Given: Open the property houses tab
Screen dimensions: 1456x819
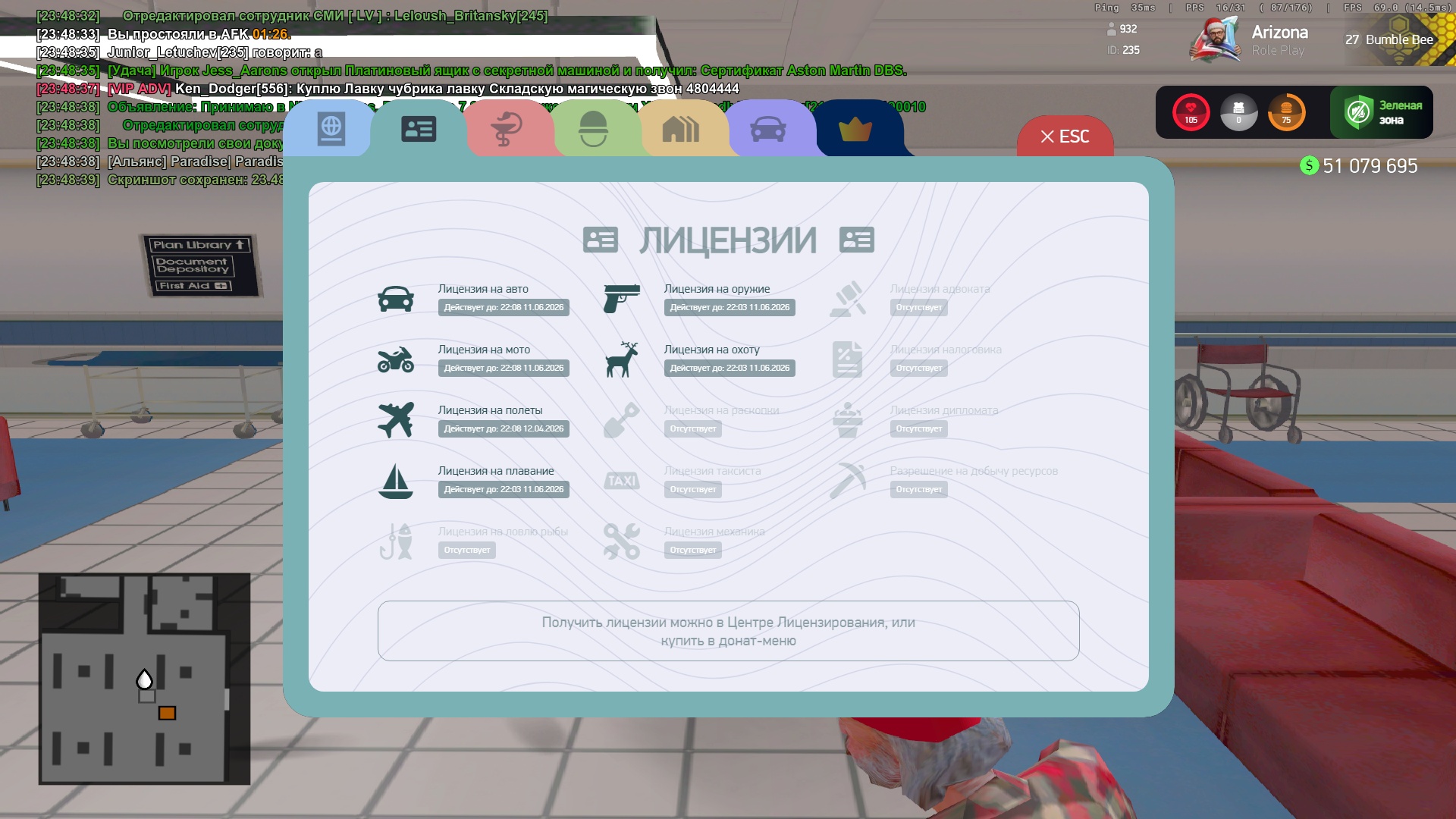Looking at the screenshot, I should [680, 129].
